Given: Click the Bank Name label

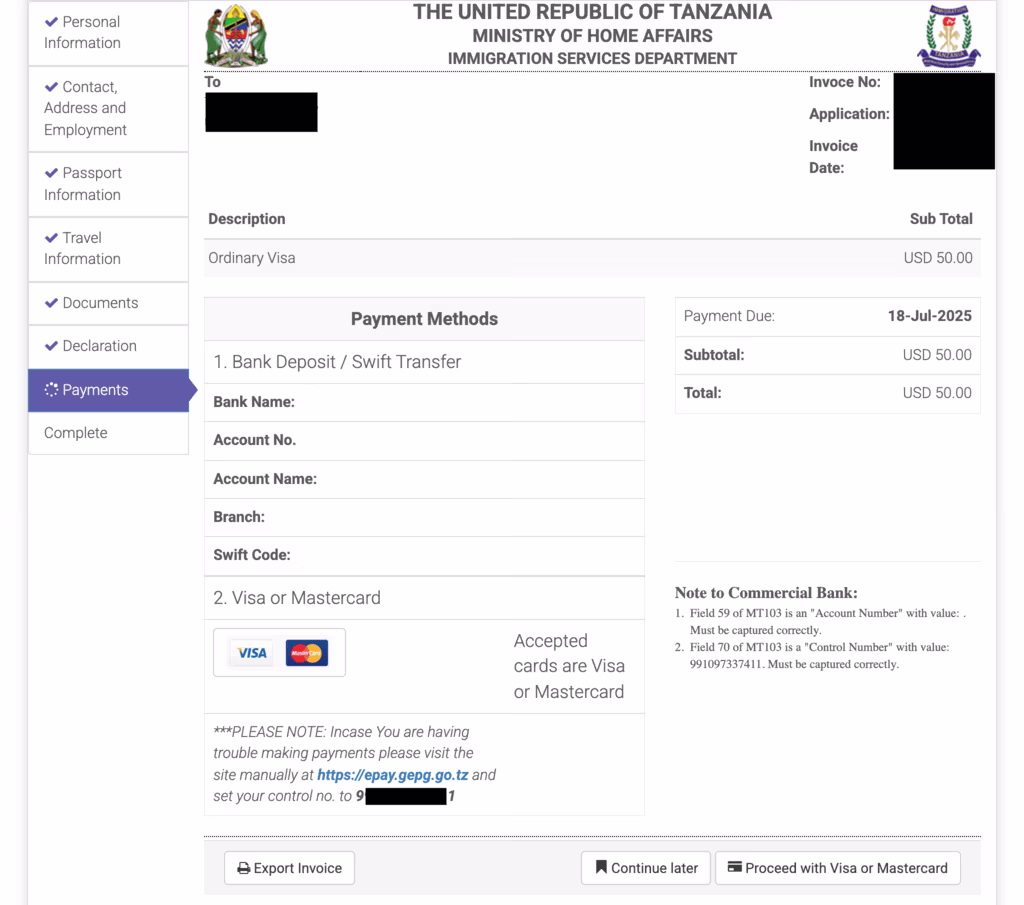Looking at the screenshot, I should (254, 402).
